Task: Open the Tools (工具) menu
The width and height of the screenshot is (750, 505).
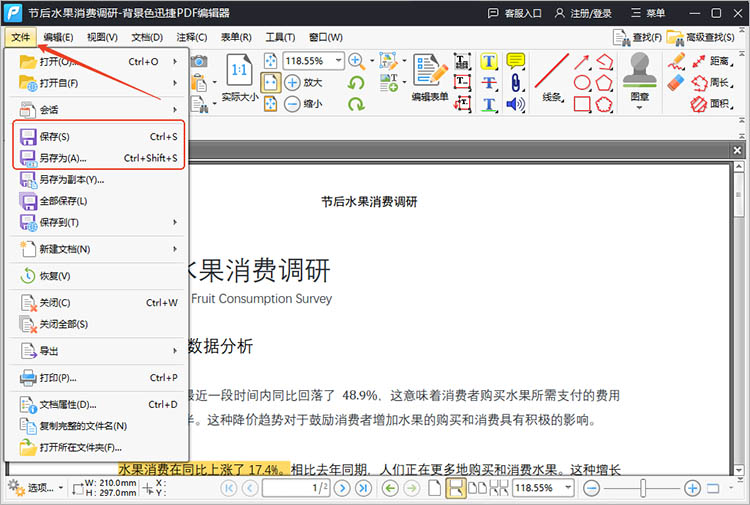Action: click(280, 37)
